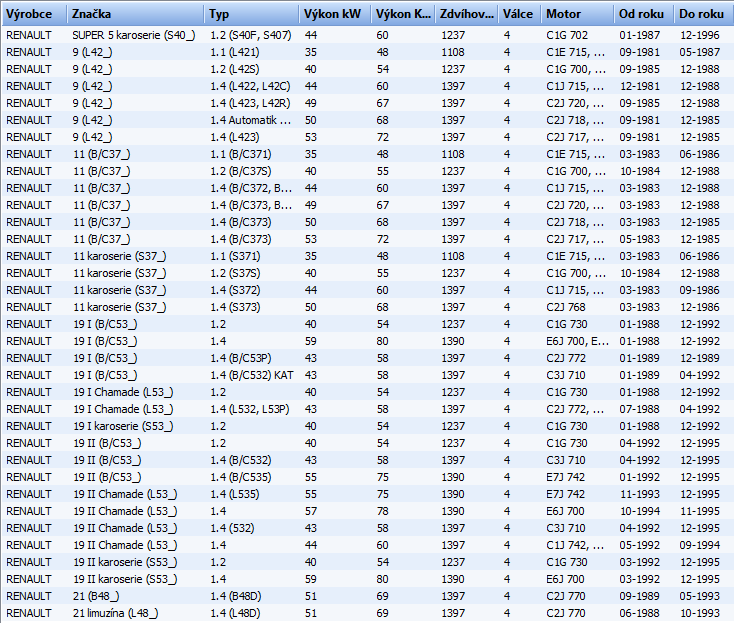Select type 1.4 (B/C535)
Viewport: 734px width, 623px height.
point(241,477)
